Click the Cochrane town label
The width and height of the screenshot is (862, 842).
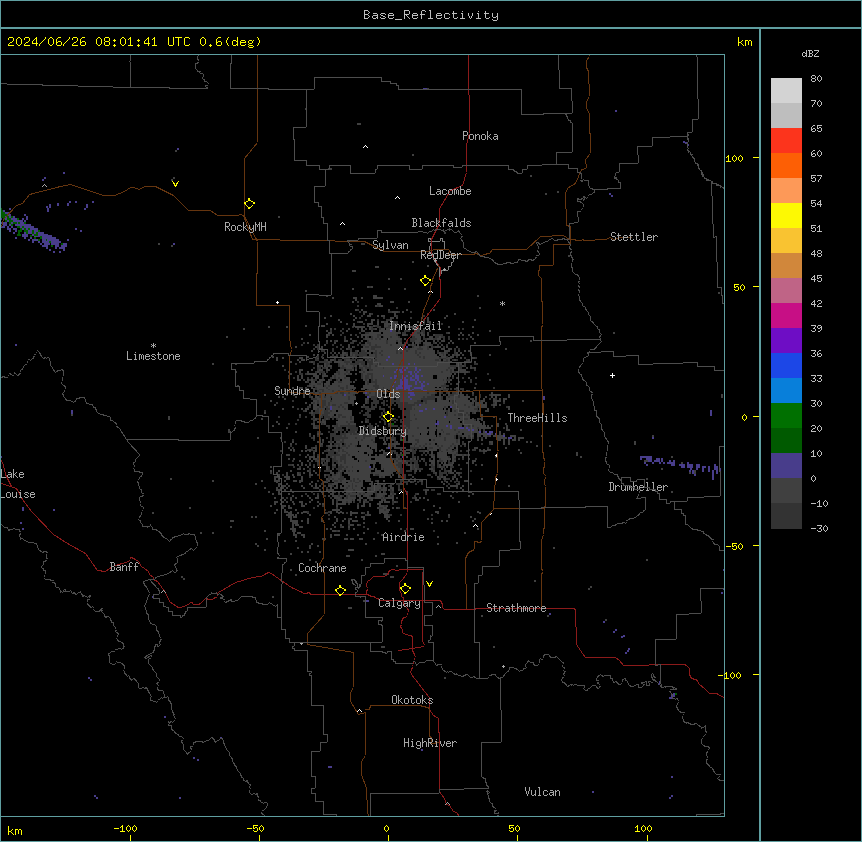click(322, 568)
